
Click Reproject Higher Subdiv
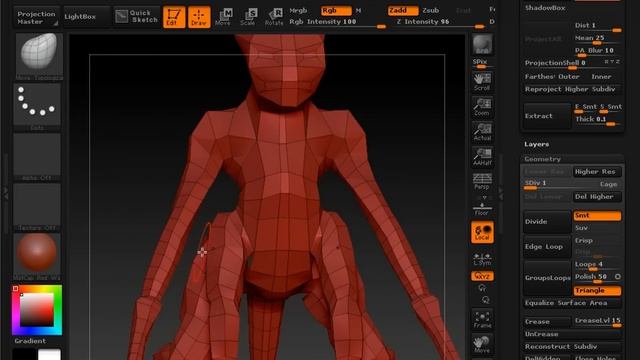coord(572,89)
